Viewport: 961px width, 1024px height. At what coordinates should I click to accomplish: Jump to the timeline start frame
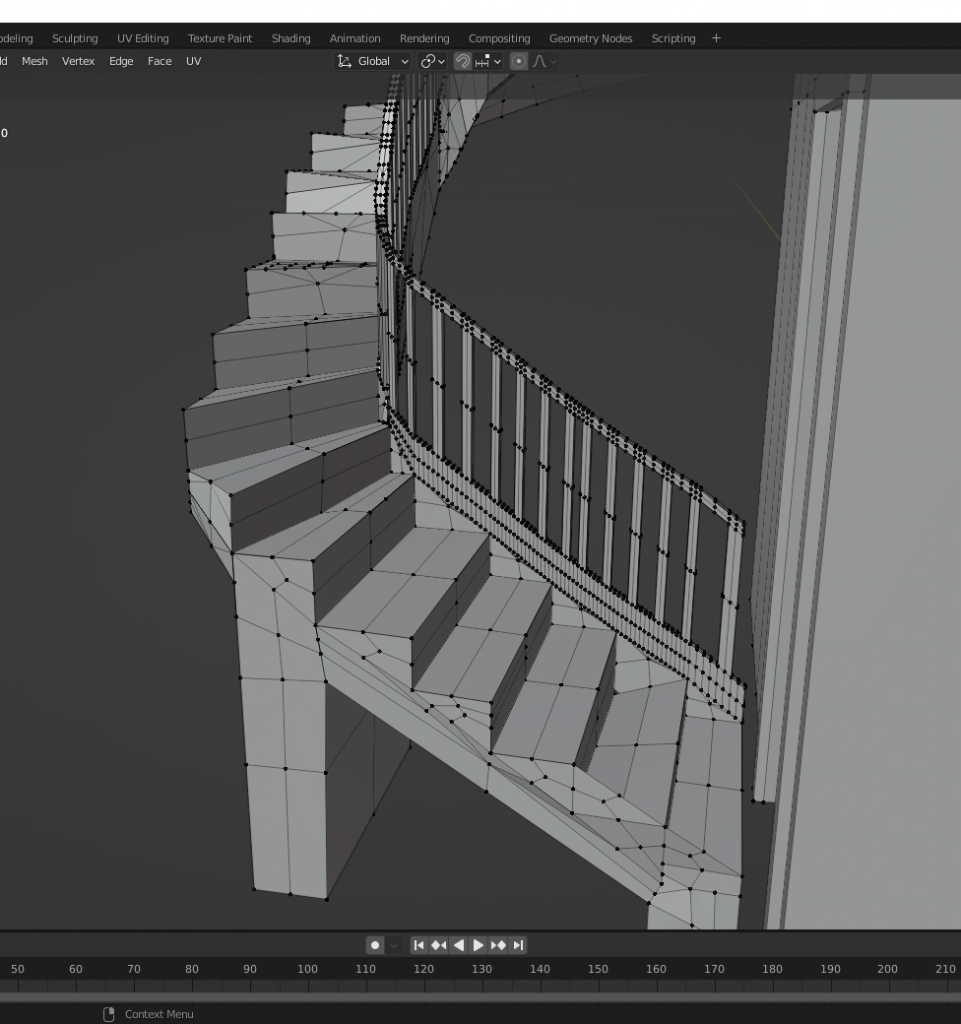coord(419,945)
